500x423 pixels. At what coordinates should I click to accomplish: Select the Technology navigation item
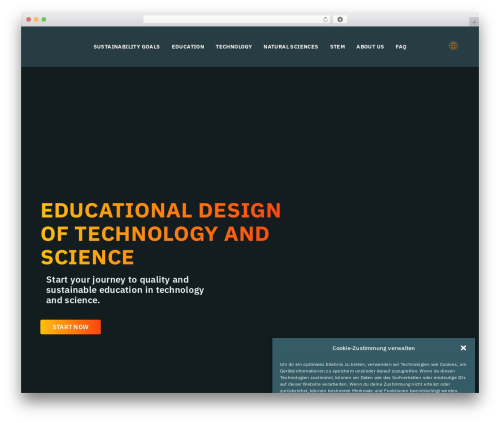click(x=234, y=47)
